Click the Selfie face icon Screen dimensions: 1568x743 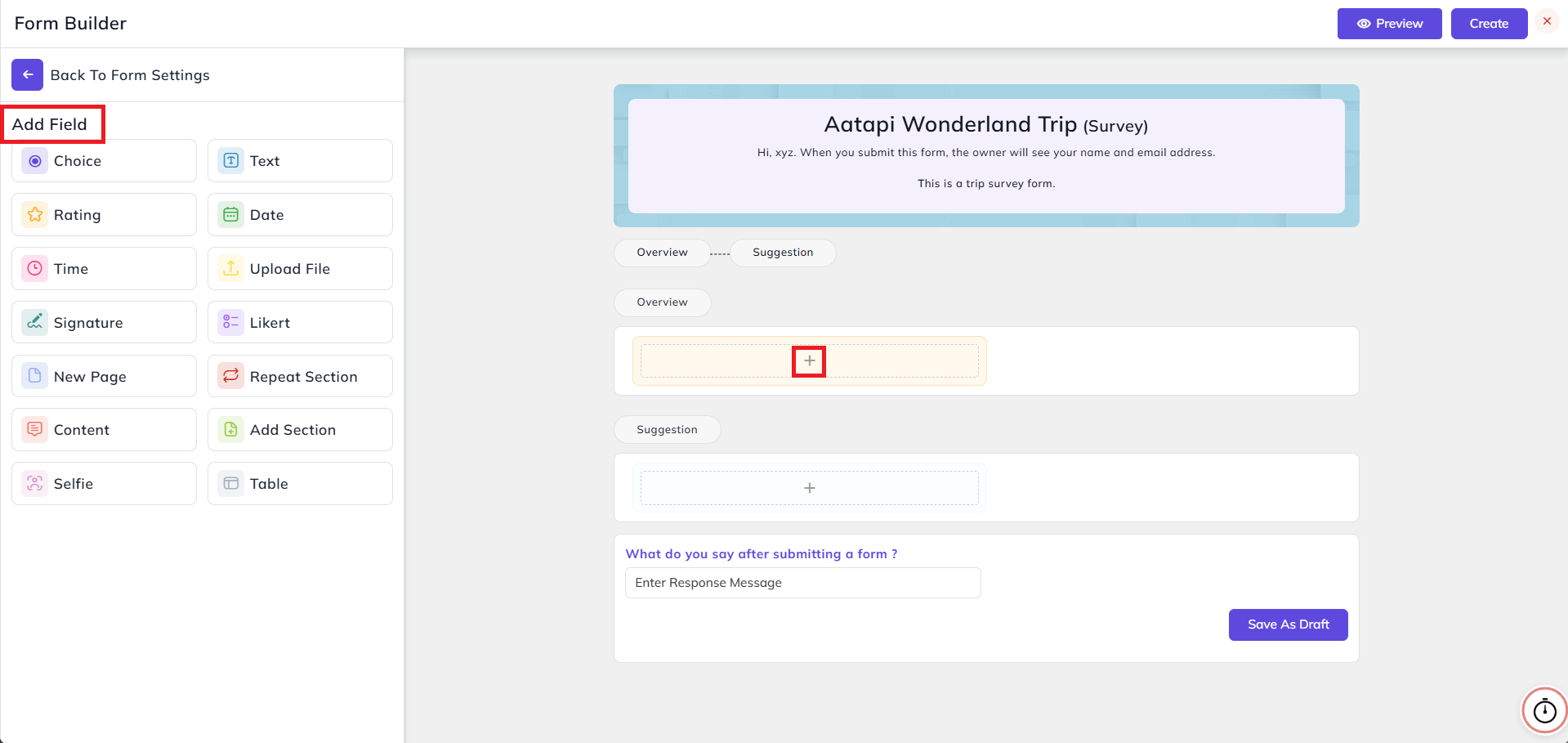(x=34, y=484)
